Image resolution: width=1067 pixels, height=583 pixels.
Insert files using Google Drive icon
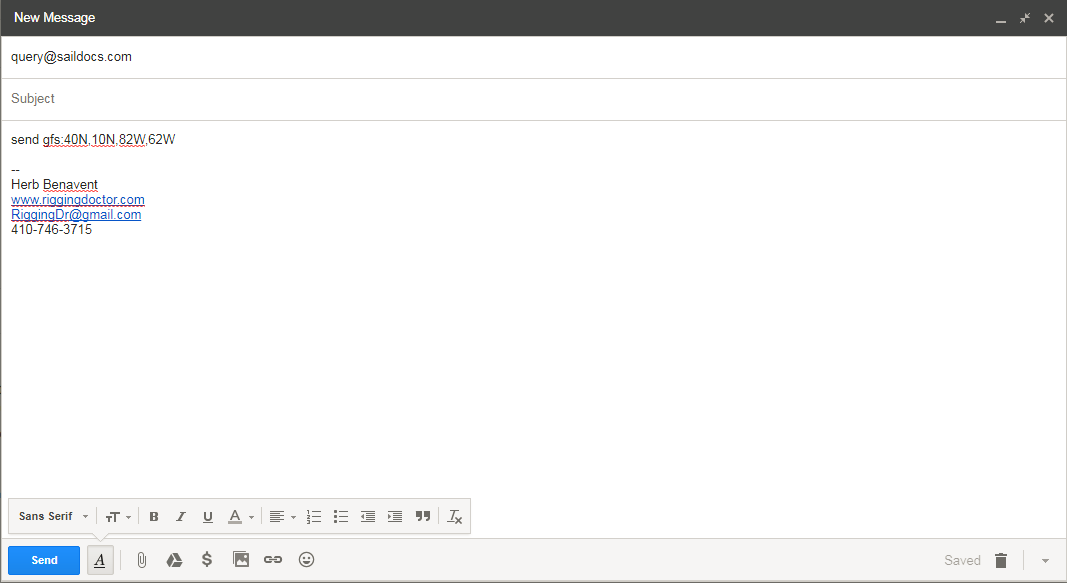click(x=174, y=560)
